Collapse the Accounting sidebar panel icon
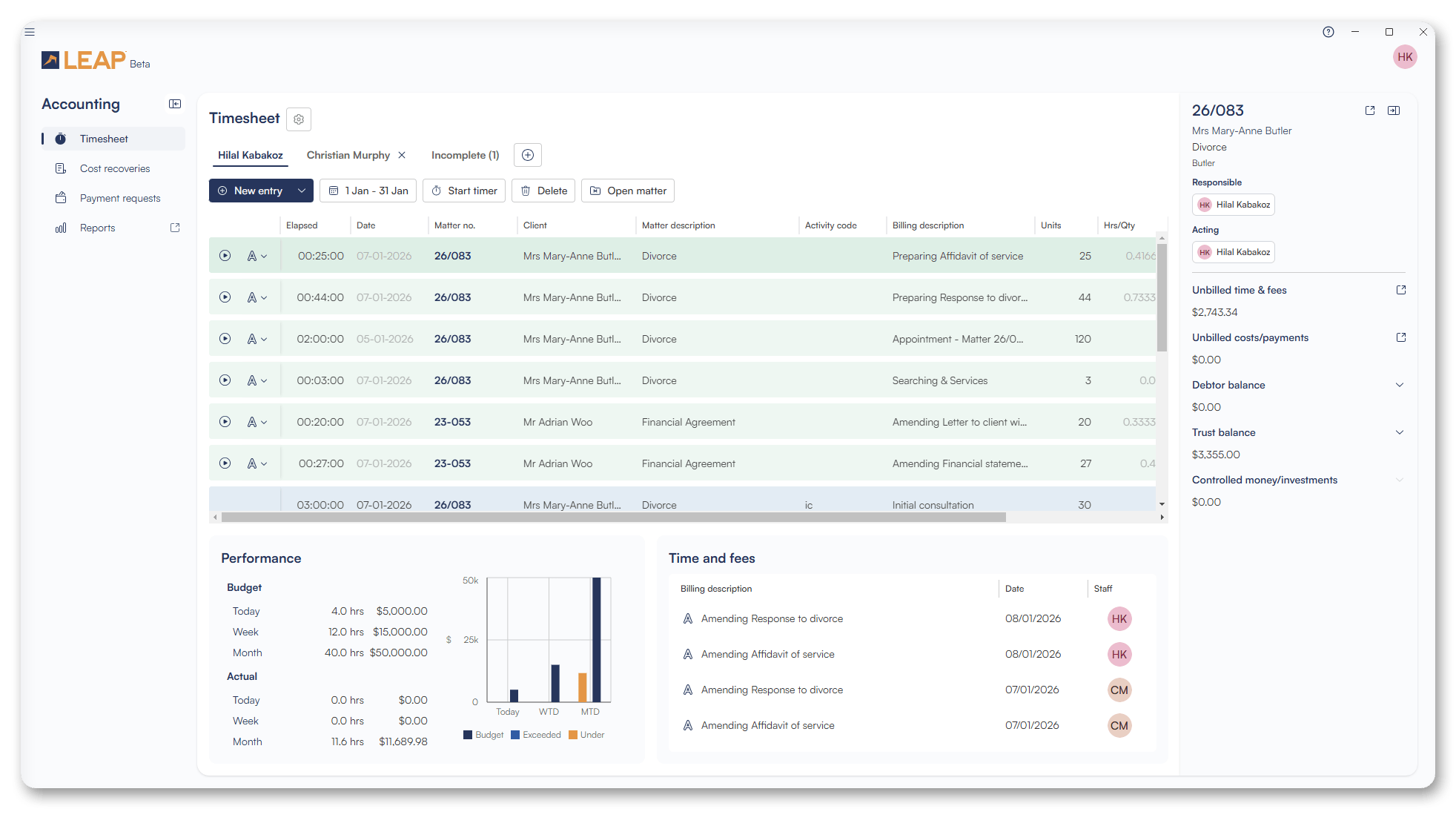 (175, 104)
